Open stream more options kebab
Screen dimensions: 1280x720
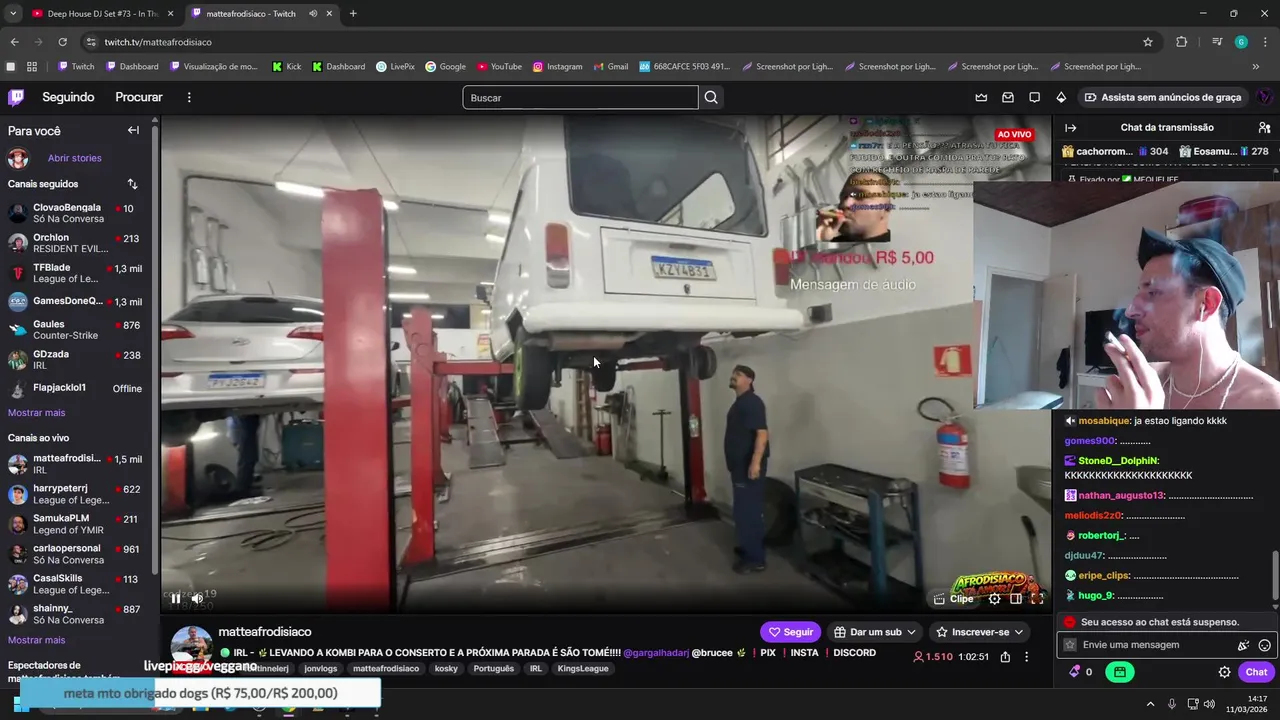click(x=1026, y=657)
